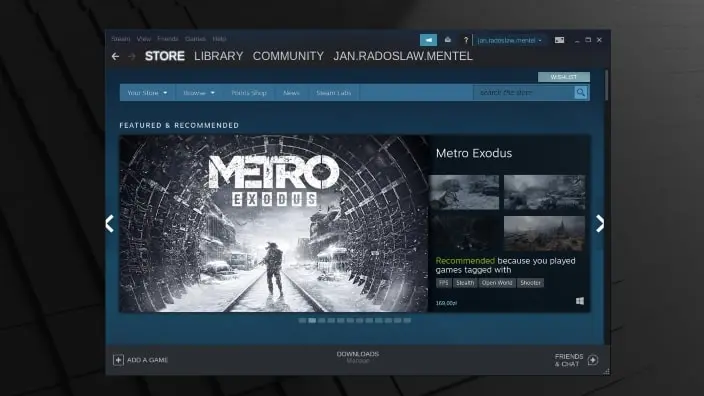Switch to the COMMUNITY tab
Screen dimensions: 704x396
point(288,56)
